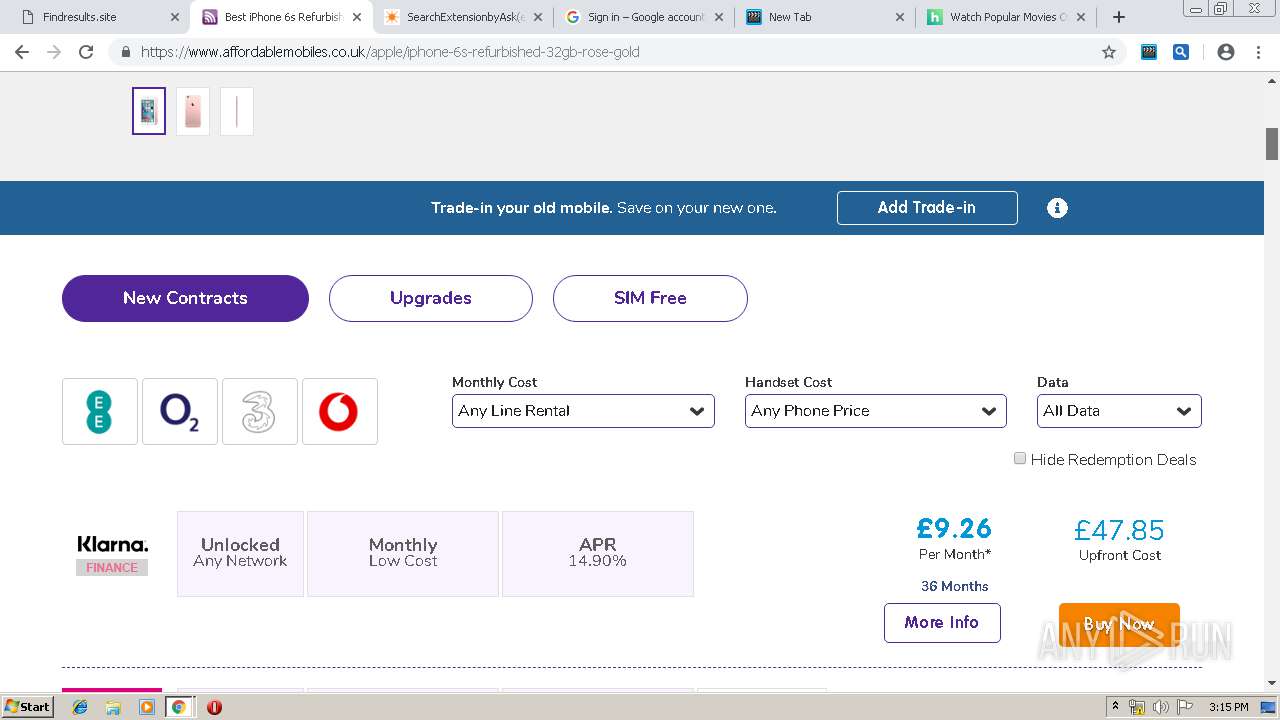Image resolution: width=1280 pixels, height=720 pixels.
Task: Select the rose gold phone thumbnail
Action: pos(193,111)
